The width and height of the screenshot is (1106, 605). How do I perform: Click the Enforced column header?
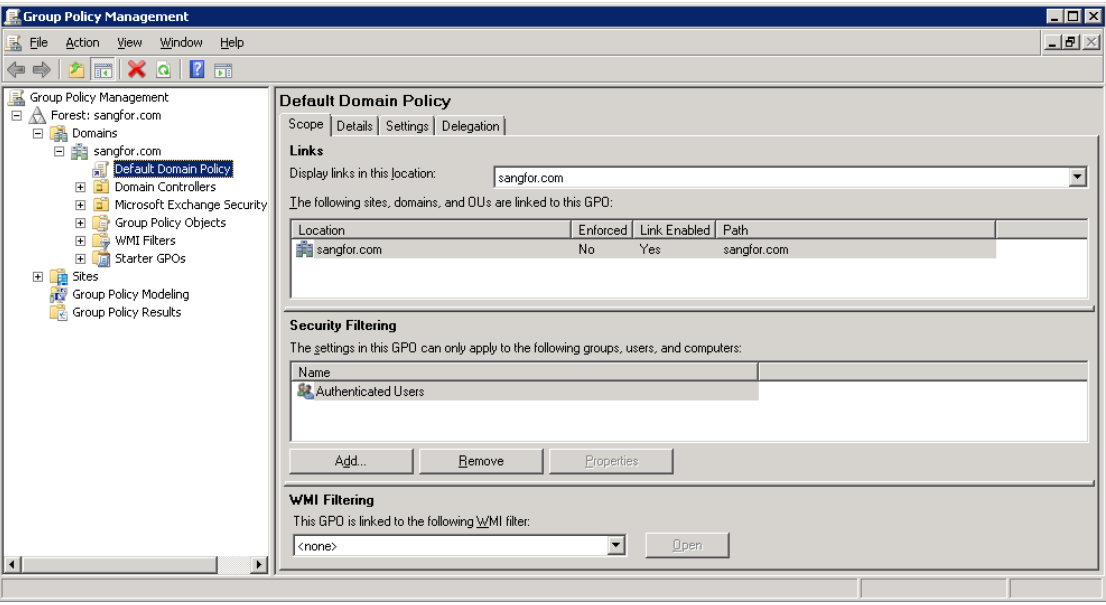pos(598,231)
